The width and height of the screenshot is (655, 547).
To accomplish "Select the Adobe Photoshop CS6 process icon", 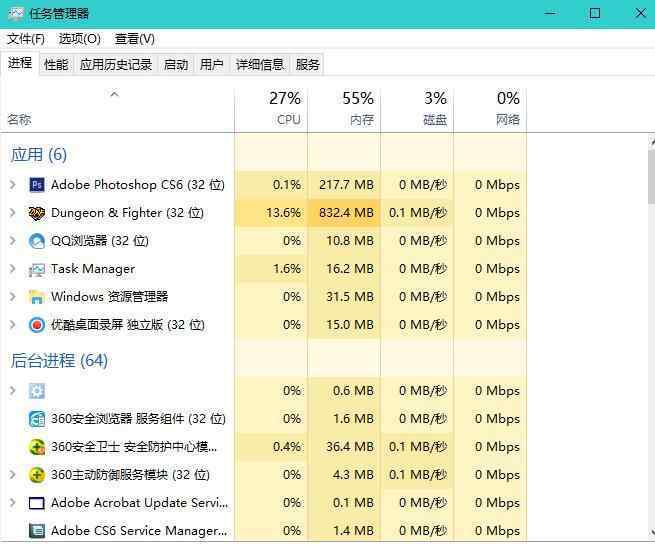I will click(x=37, y=185).
